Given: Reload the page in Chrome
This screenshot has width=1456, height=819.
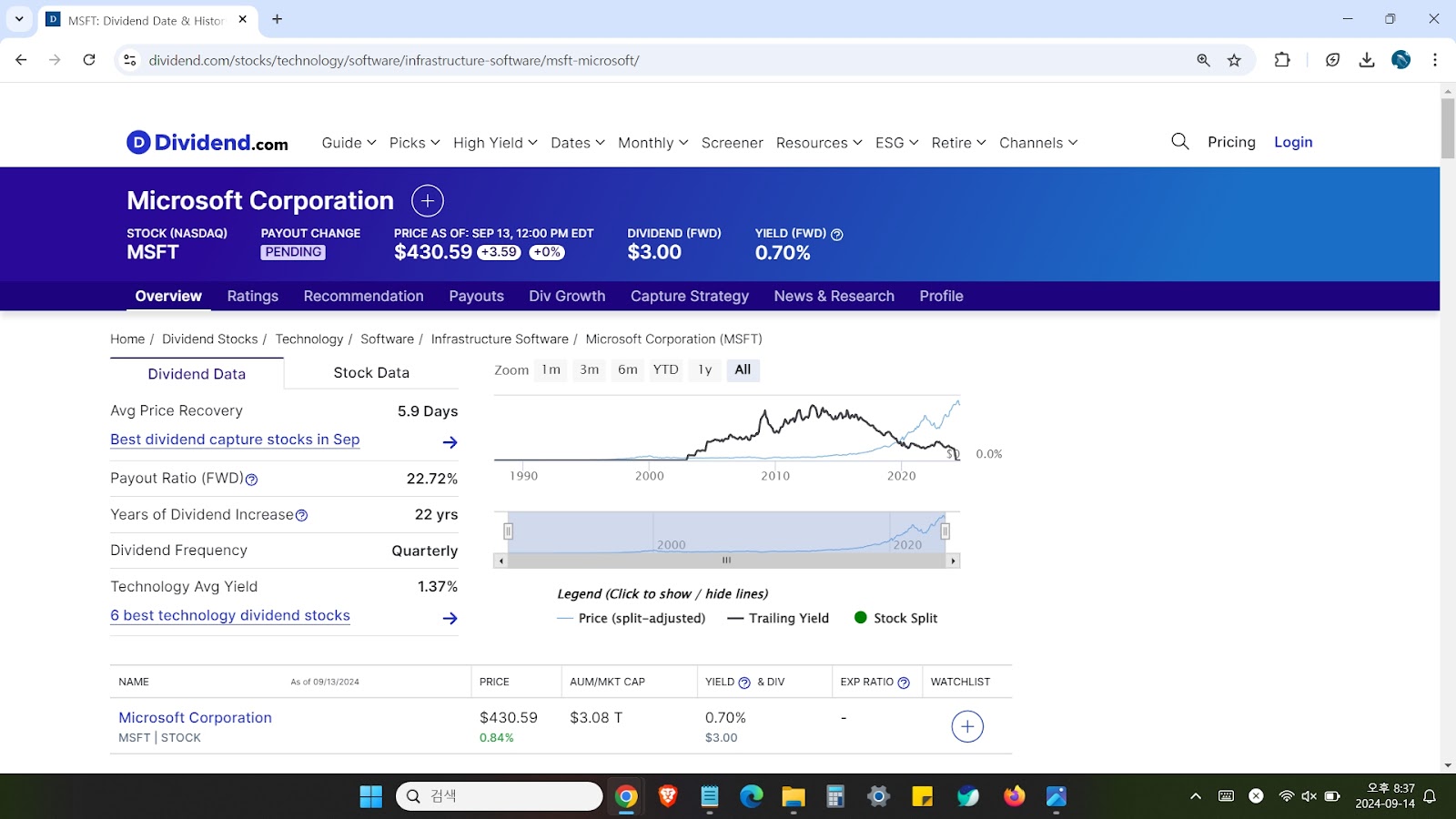Looking at the screenshot, I should pyautogui.click(x=89, y=60).
